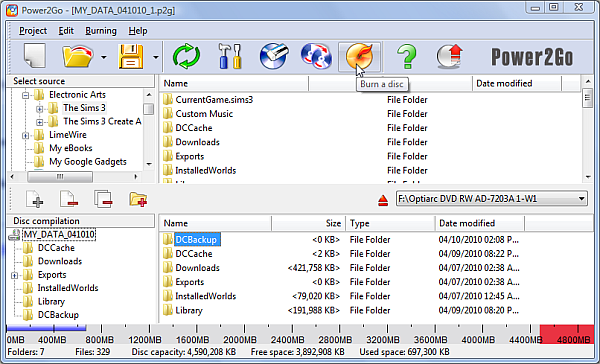Select InstalledWorlds in Disc compilation tree

(68, 288)
